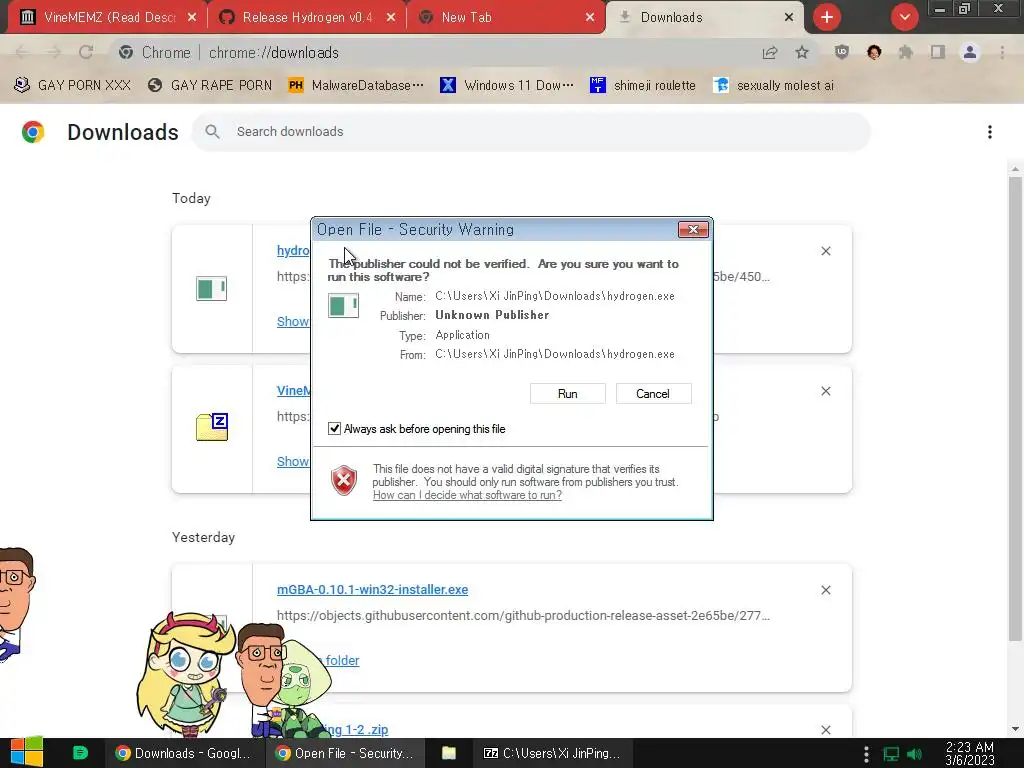The height and width of the screenshot is (768, 1024).
Task: Click the hydrogen.exe icon in dialog
Action: point(344,305)
